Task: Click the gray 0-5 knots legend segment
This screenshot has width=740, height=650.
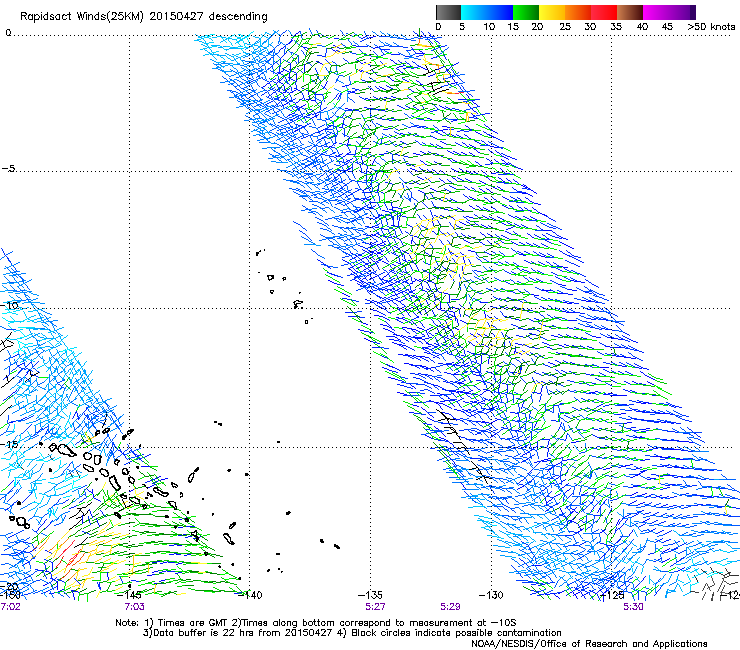Action: pyautogui.click(x=448, y=12)
